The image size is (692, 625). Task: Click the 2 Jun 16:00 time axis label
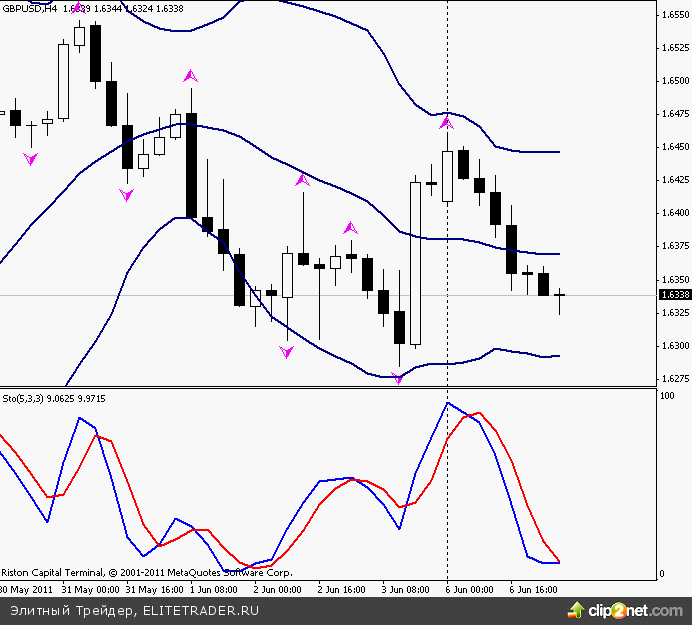coord(340,589)
